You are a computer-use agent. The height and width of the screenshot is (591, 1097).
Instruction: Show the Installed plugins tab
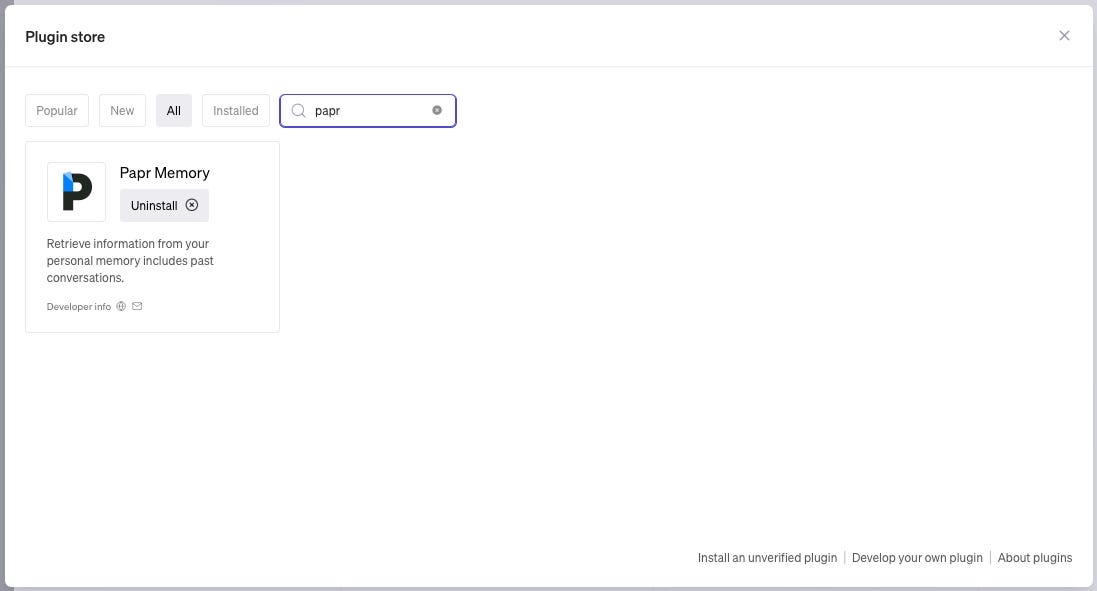click(236, 111)
